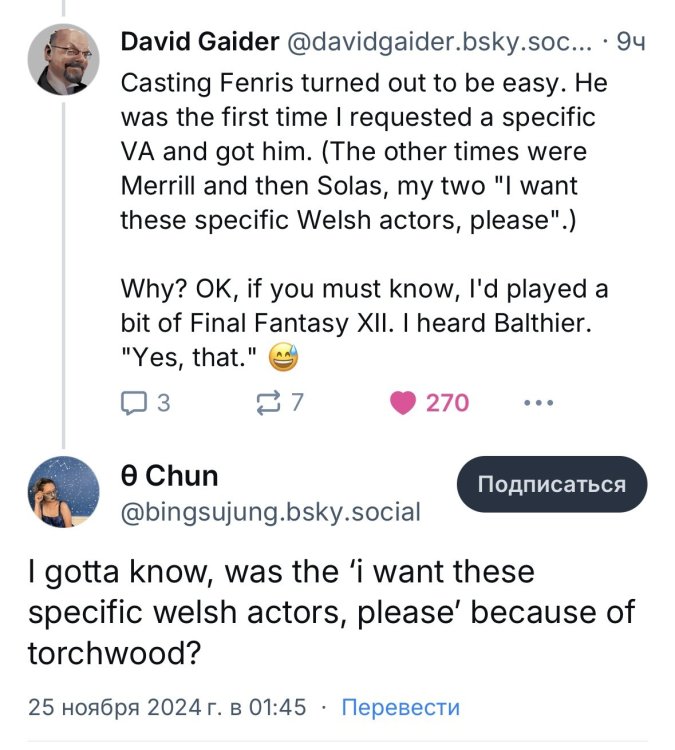
Task: Click the Перевести translate link
Action: (400, 707)
